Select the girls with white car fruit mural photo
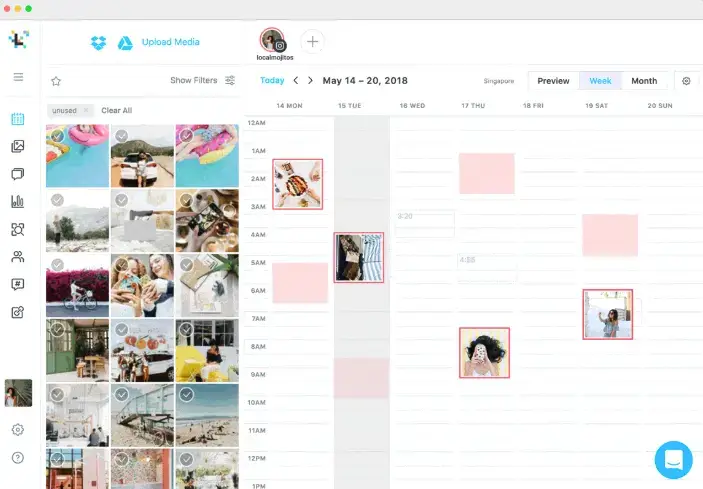 point(142,351)
